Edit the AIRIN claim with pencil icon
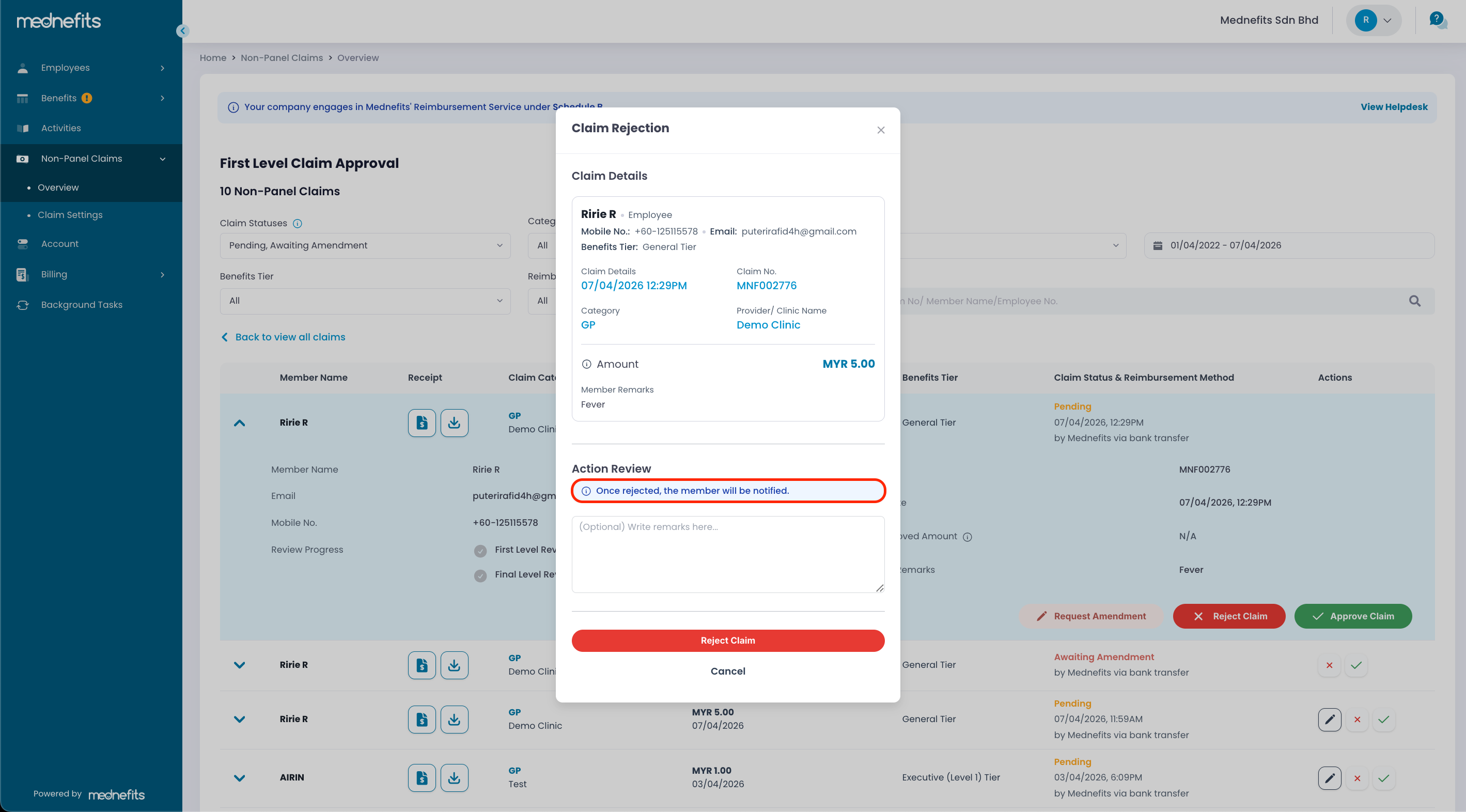This screenshot has height=812, width=1466. 1329,778
